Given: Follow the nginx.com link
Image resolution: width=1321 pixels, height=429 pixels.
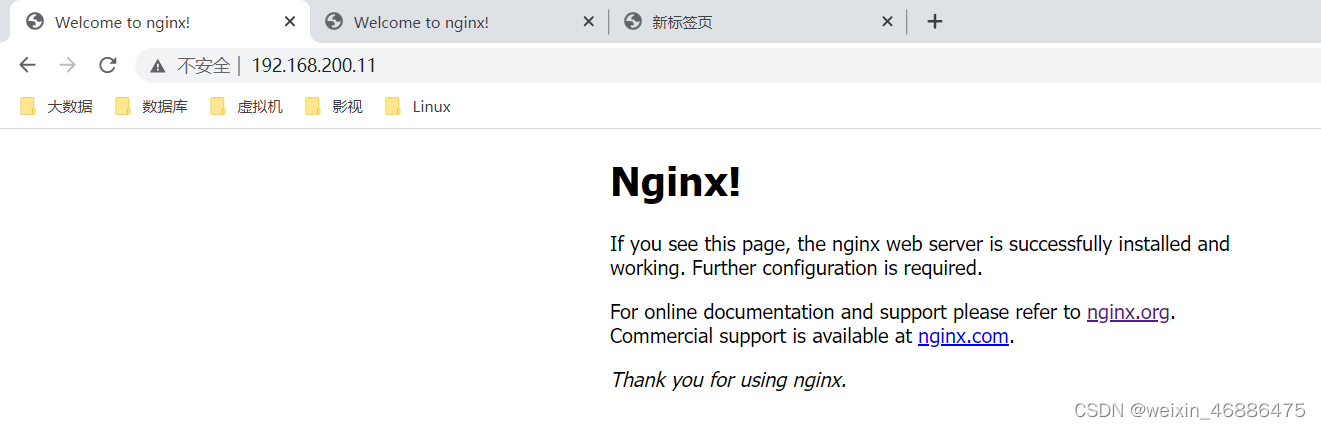Looking at the screenshot, I should [963, 336].
